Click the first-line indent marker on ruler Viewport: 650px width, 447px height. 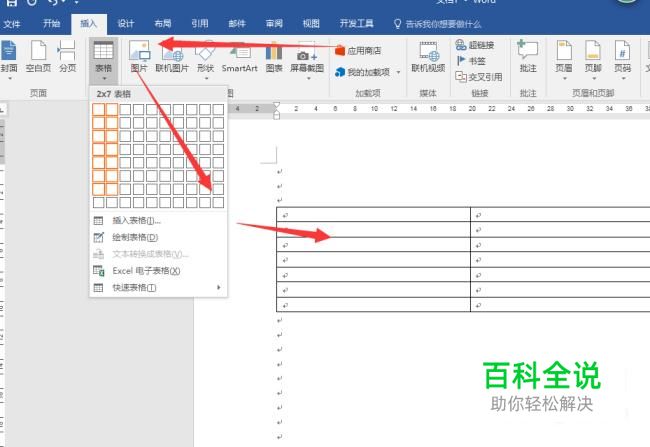point(276,105)
